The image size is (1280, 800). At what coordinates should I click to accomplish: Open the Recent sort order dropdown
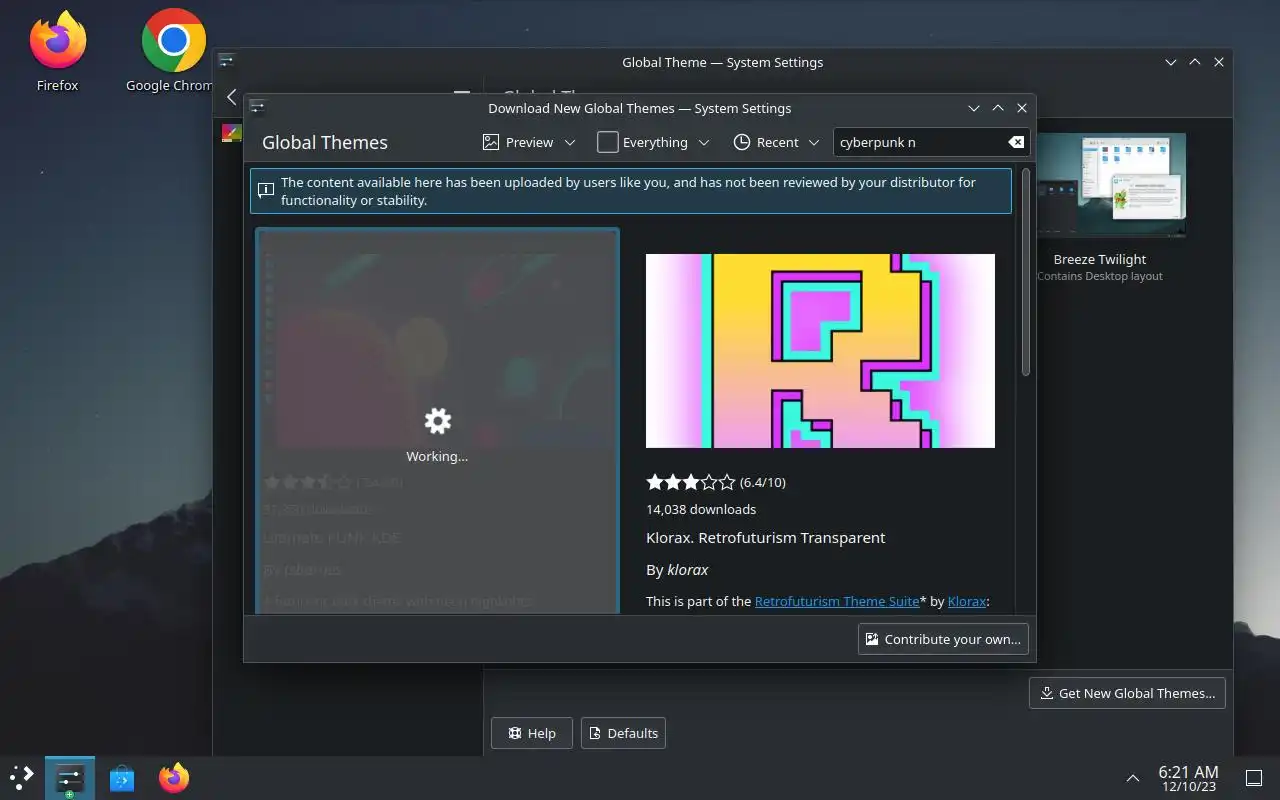[776, 142]
